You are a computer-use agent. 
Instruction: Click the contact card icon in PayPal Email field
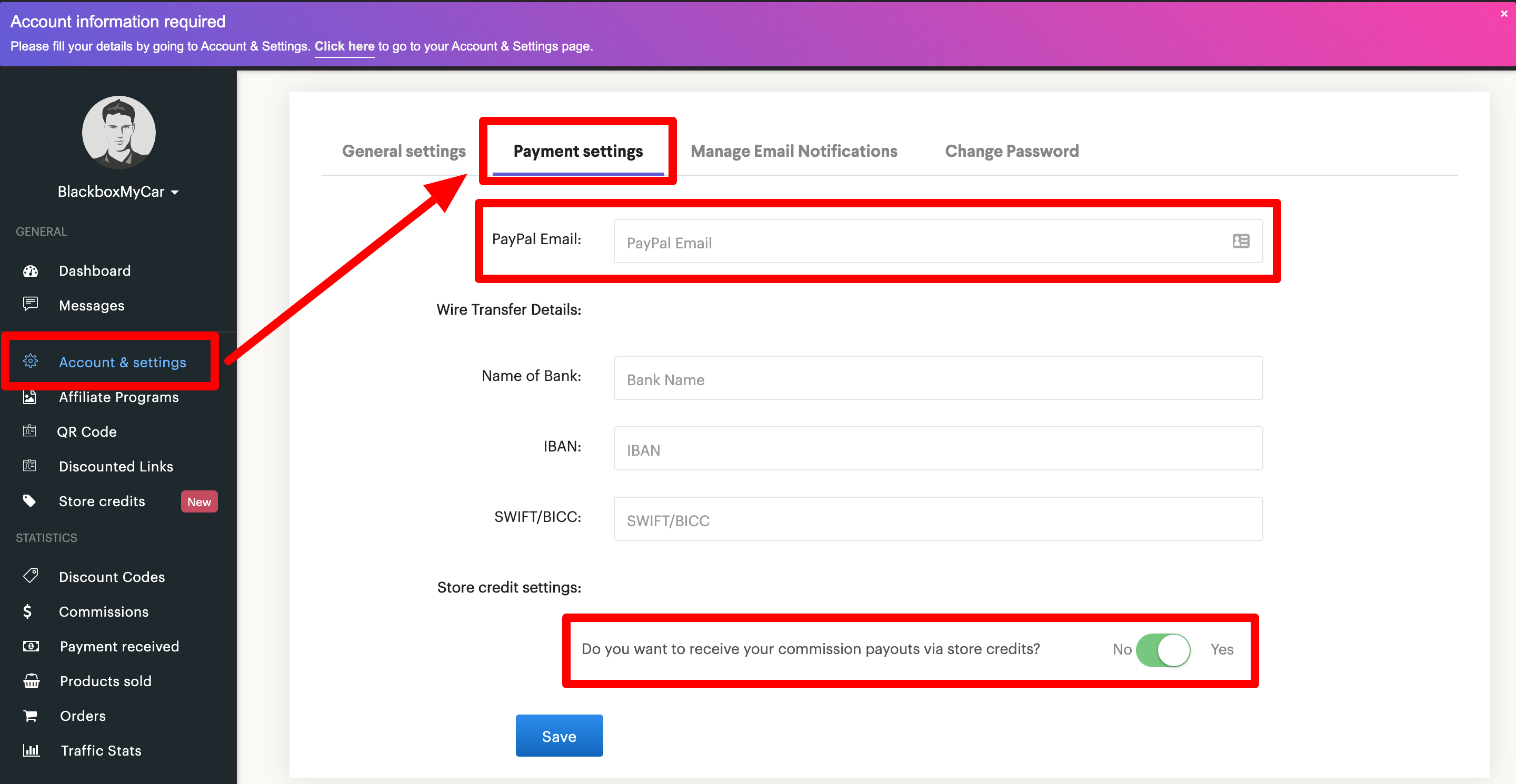pos(1241,241)
